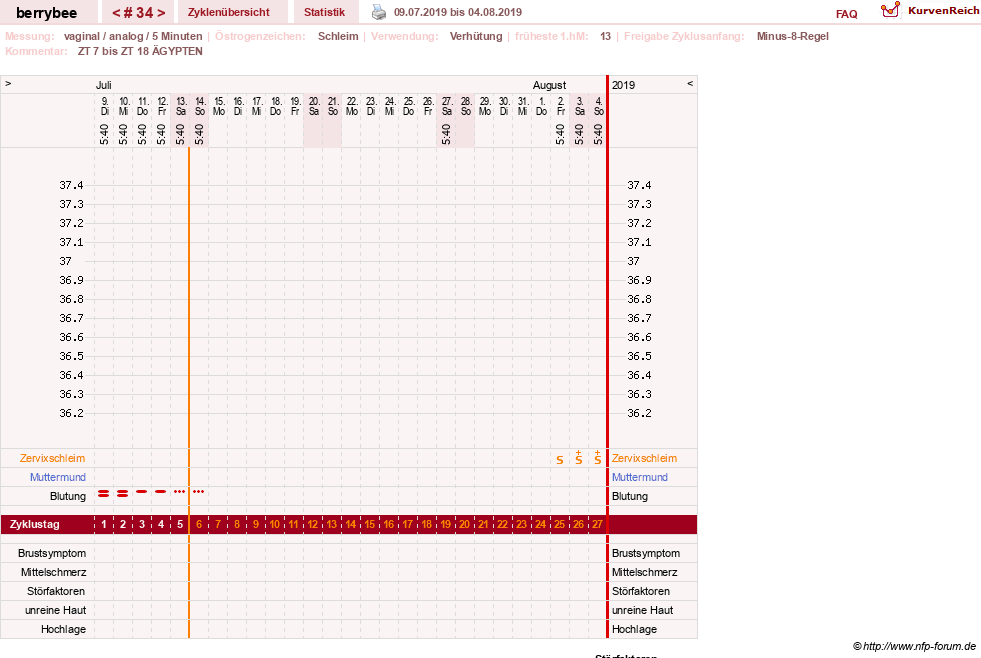The height and width of the screenshot is (658, 981).
Task: Click the comment text ZT 7 bis ZT 18 ÄGYPTEN
Action: pos(140,51)
